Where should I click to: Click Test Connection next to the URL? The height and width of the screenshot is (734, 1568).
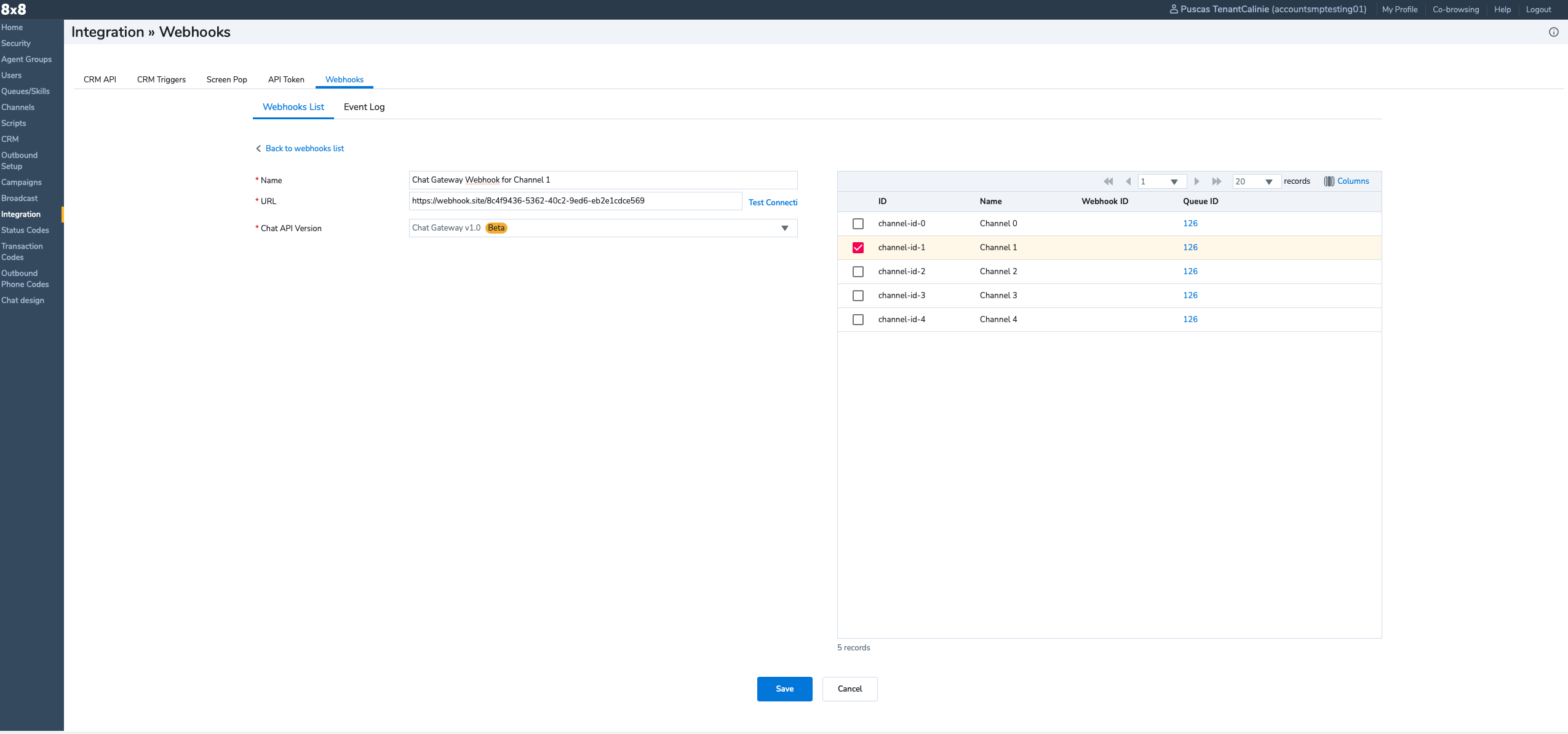tap(772, 202)
